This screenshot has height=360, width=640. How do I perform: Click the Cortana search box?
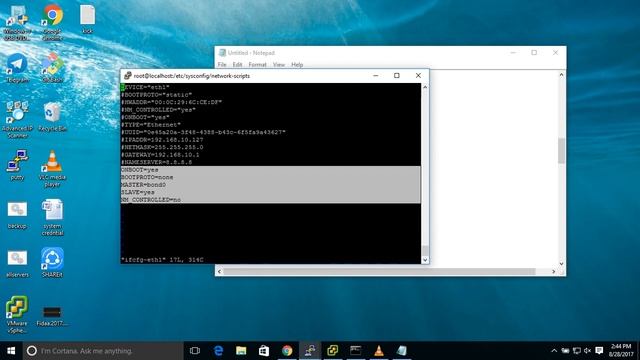pos(103,351)
